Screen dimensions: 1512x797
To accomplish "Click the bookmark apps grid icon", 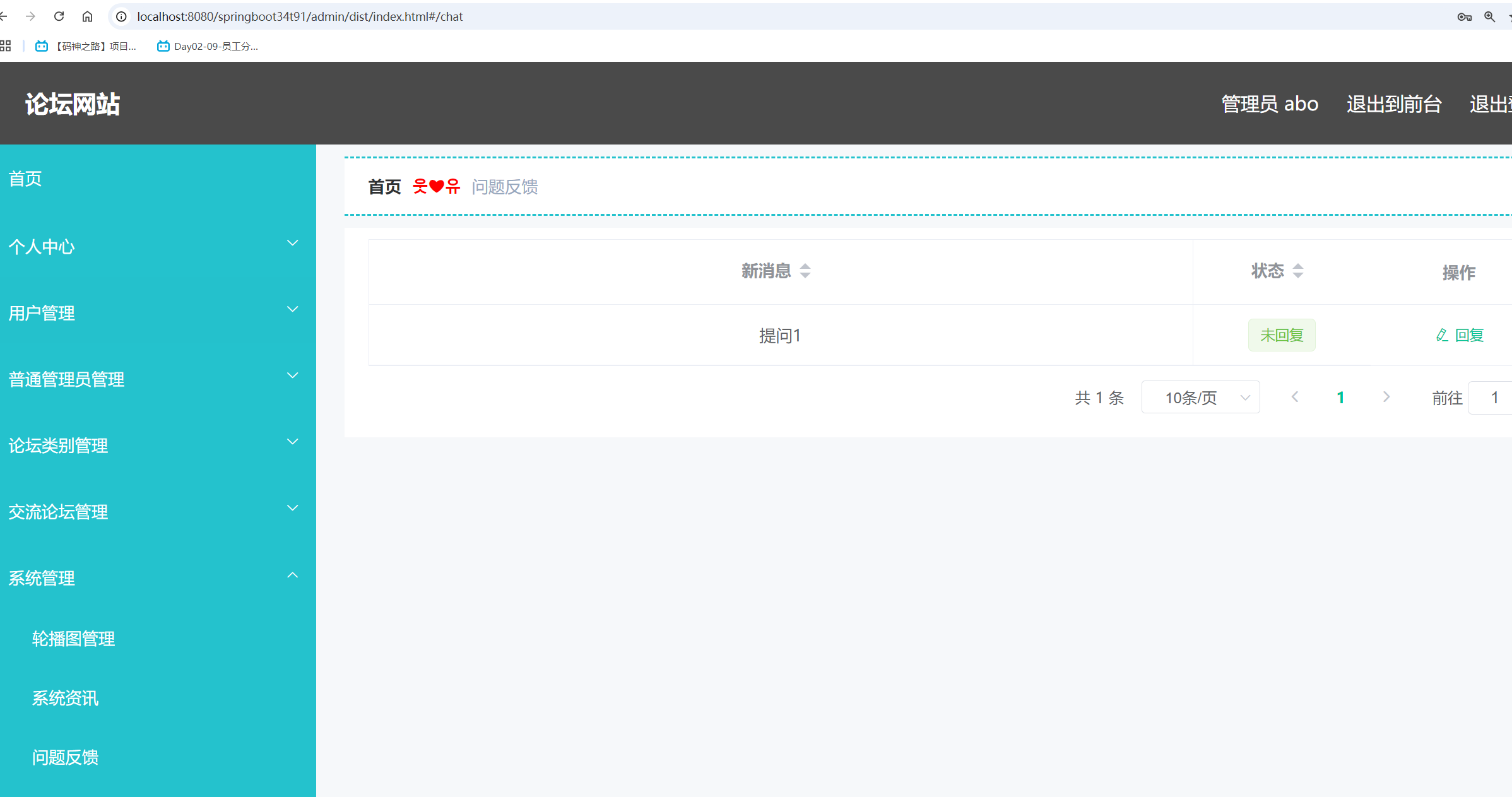I will point(6,45).
